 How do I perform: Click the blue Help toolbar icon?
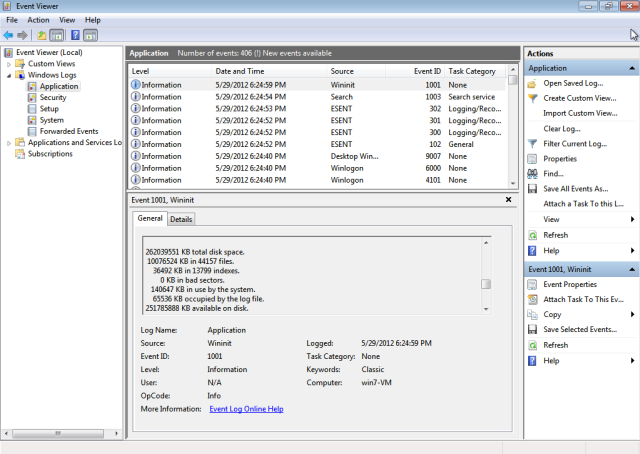click(x=76, y=36)
